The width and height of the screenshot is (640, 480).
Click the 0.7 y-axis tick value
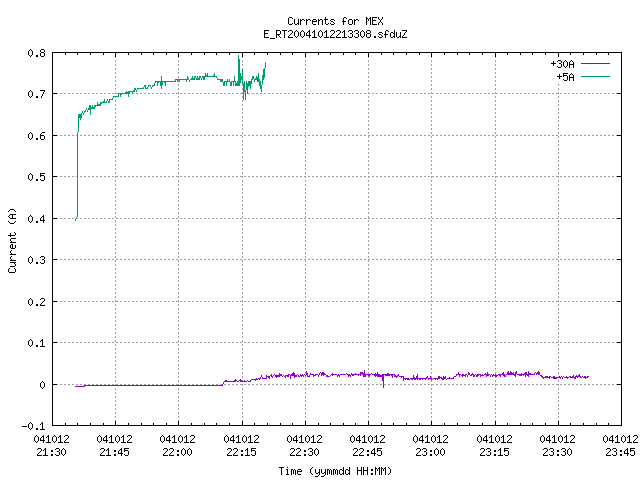(x=36, y=94)
